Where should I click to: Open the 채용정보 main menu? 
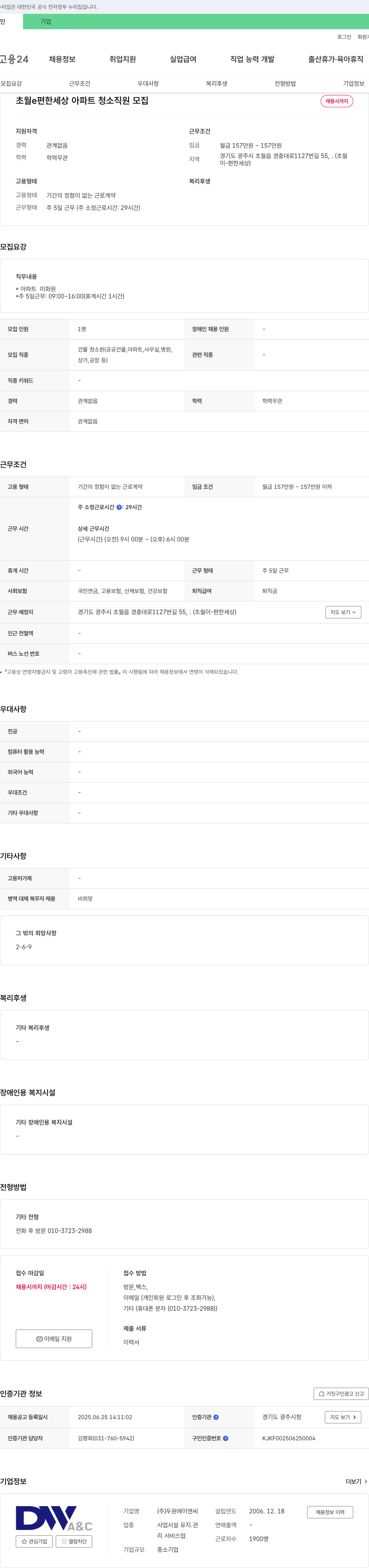pos(62,59)
